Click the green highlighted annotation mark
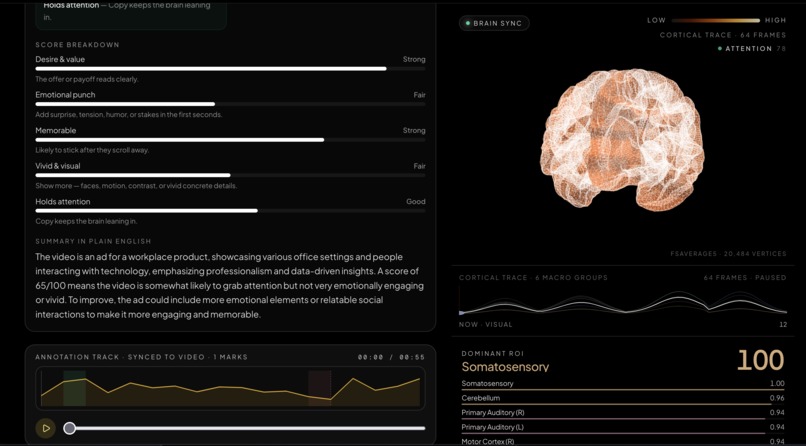This screenshot has height=446, width=806. click(74, 388)
